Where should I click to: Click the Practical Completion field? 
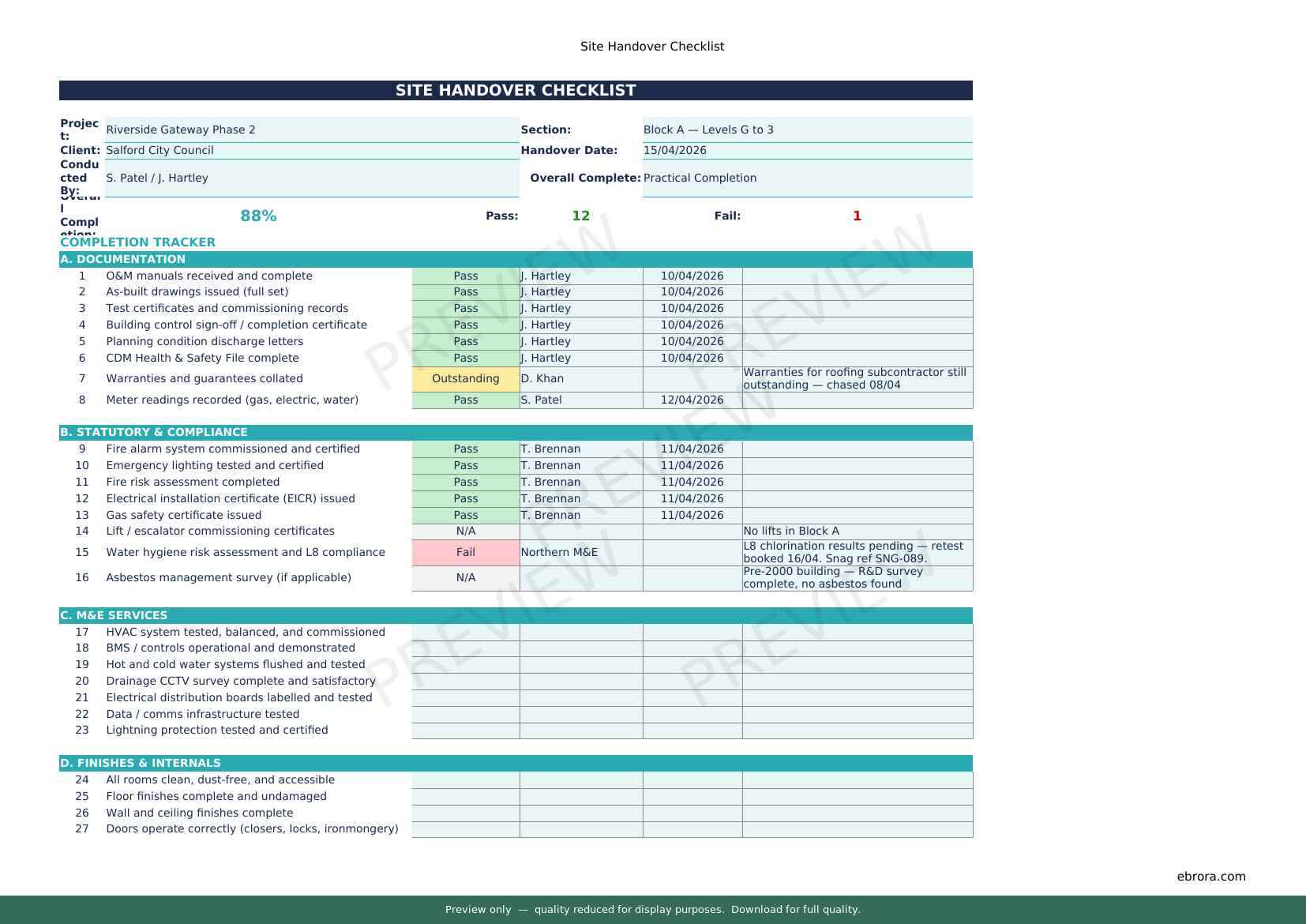(x=806, y=178)
